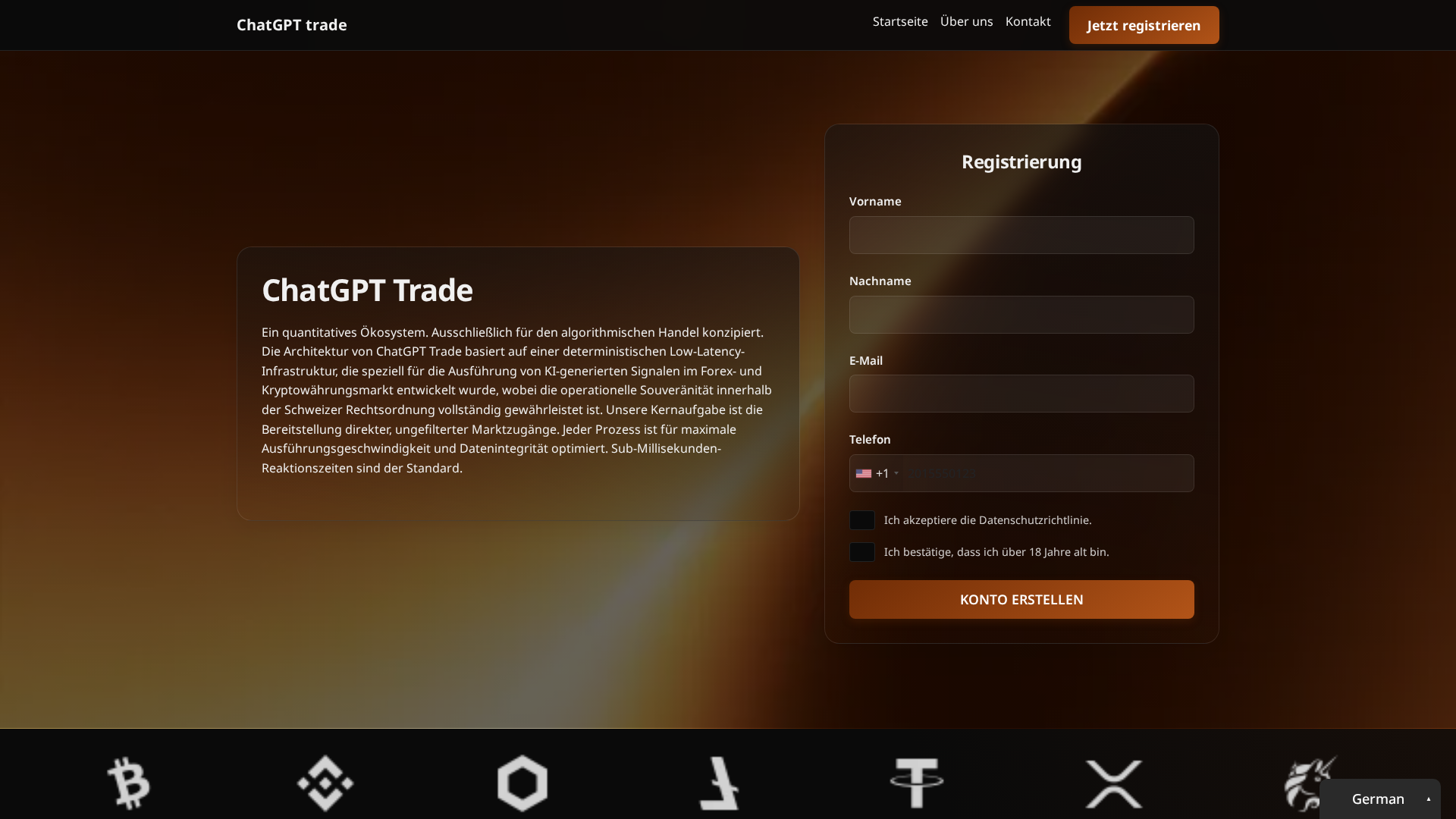Click the ChatGPT Trade main heading

coord(367,290)
